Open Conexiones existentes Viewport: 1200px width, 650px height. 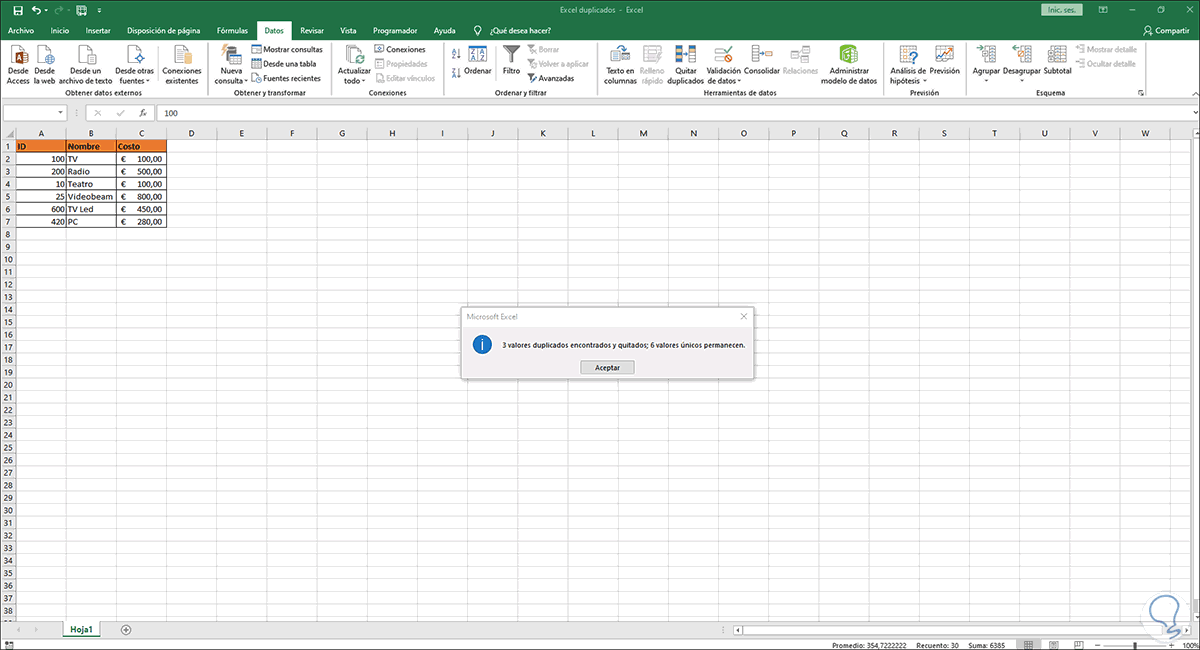[x=182, y=65]
